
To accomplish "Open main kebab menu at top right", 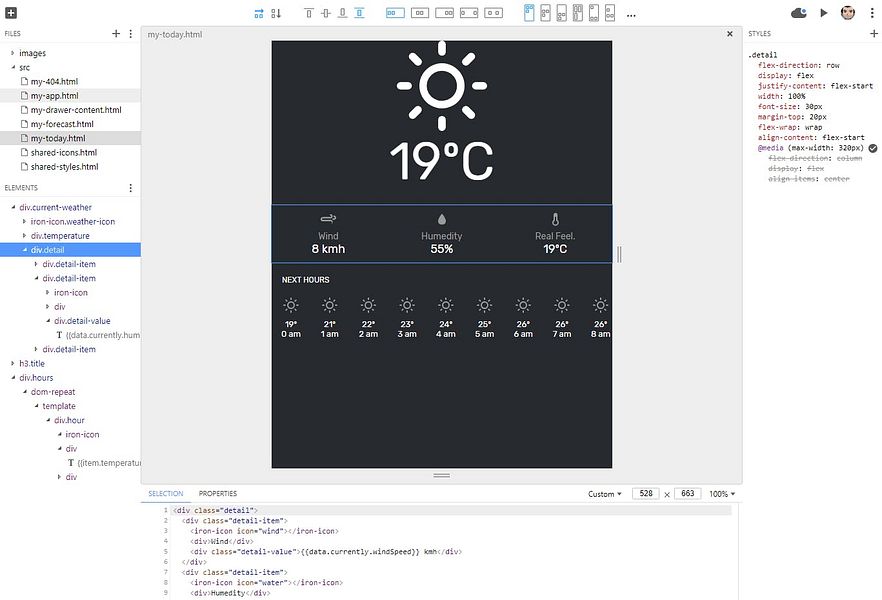I will click(x=872, y=13).
